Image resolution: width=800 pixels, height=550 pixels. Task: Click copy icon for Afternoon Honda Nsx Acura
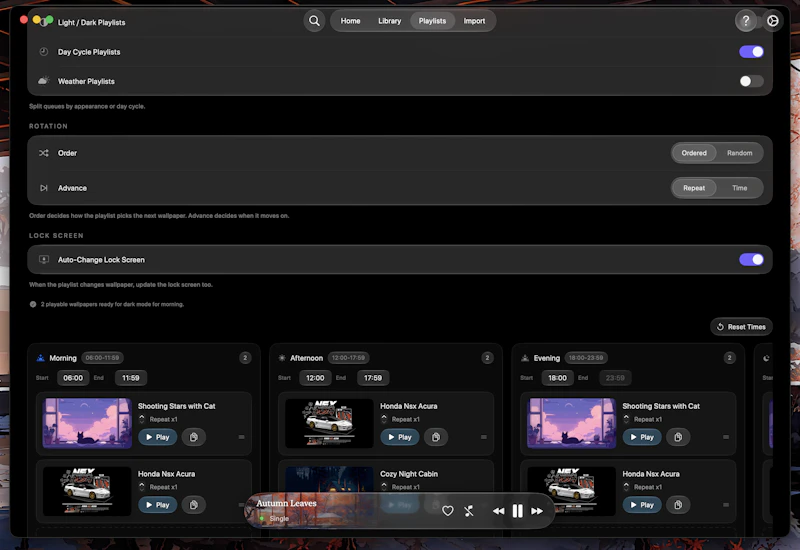[436, 437]
